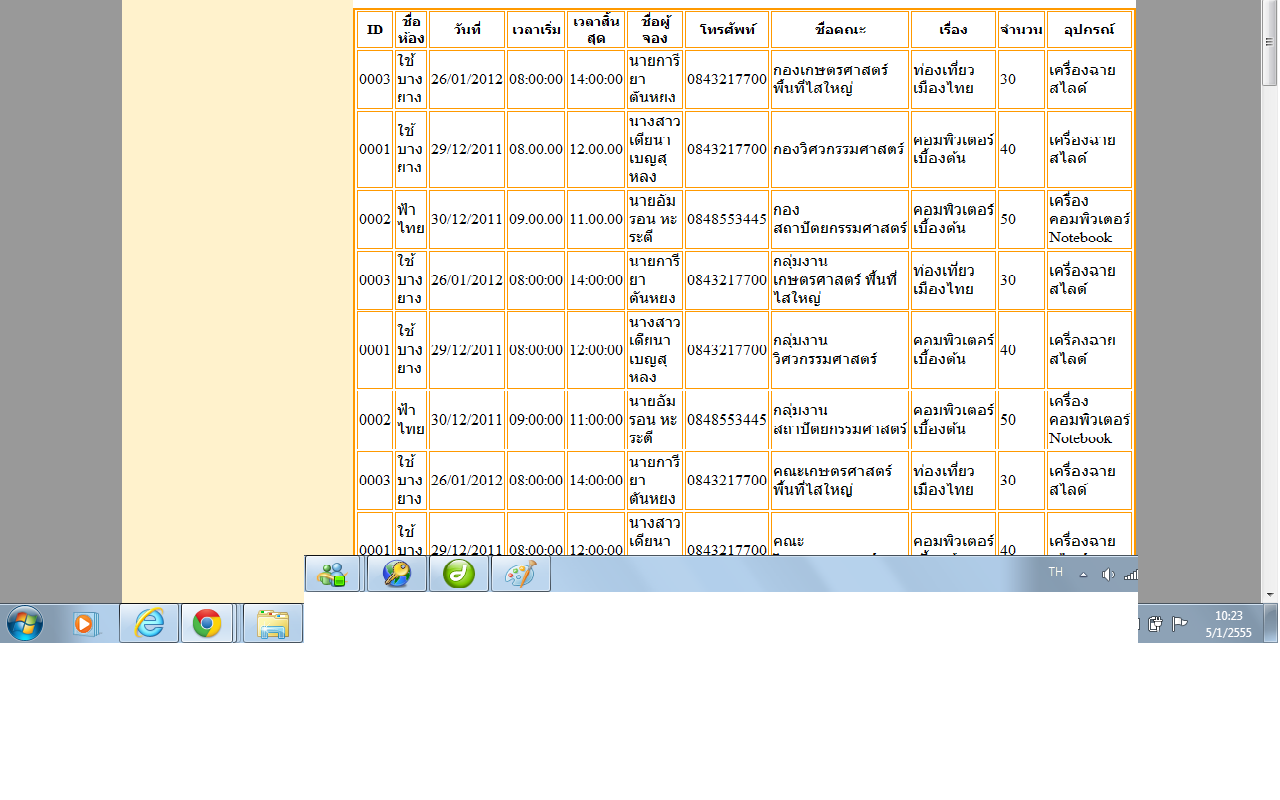
Task: Click the end time 12.00.00 written with dots
Action: 596,149
